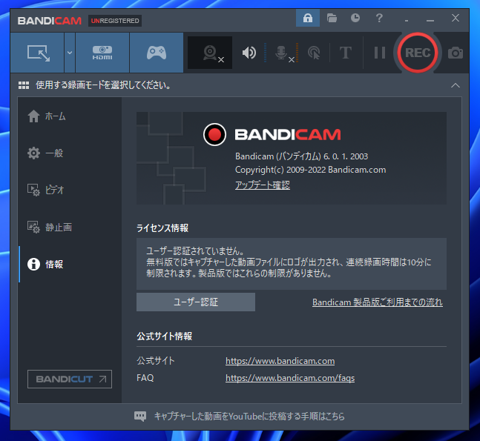Select the HDMI device recording mode

pos(102,53)
